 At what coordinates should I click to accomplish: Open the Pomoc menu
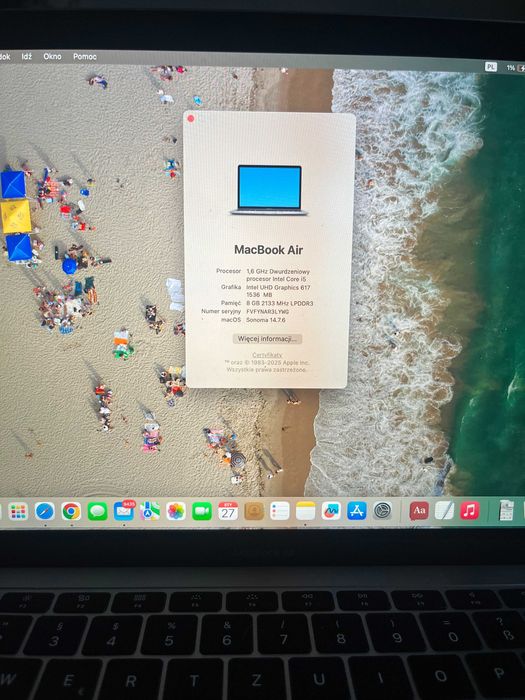(85, 57)
